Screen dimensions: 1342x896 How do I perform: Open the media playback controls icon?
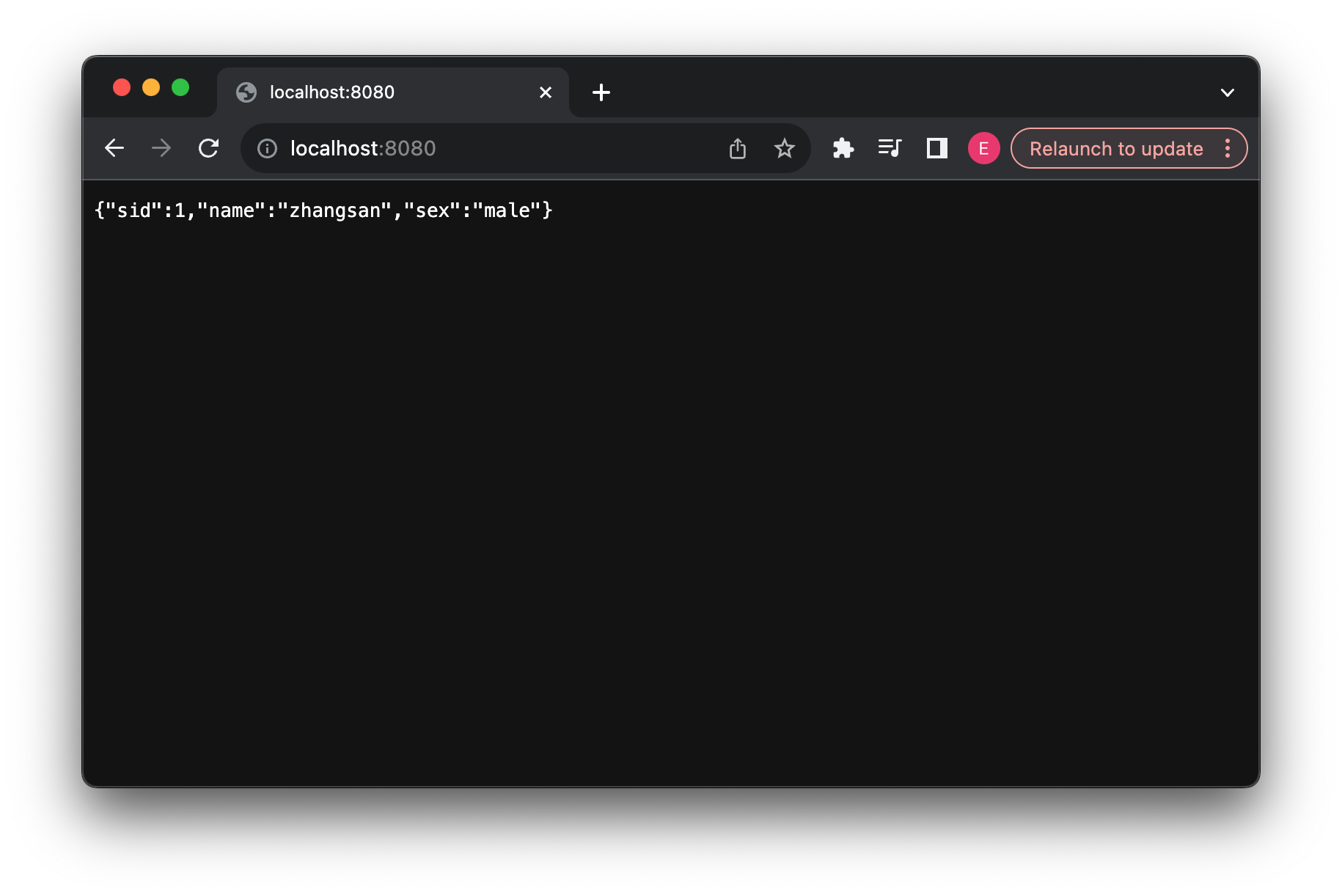point(890,148)
